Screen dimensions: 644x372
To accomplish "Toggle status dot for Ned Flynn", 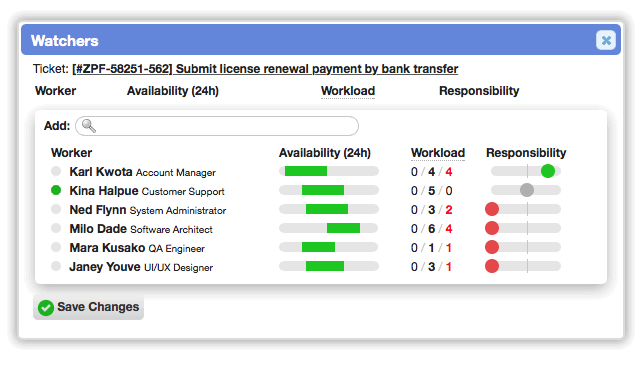I will 56,209.
